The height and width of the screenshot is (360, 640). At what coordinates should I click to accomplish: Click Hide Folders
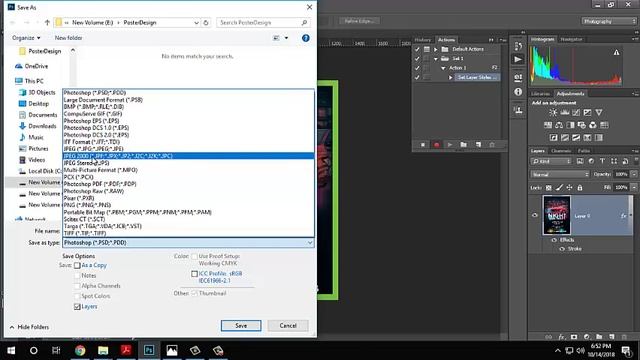pos(29,327)
